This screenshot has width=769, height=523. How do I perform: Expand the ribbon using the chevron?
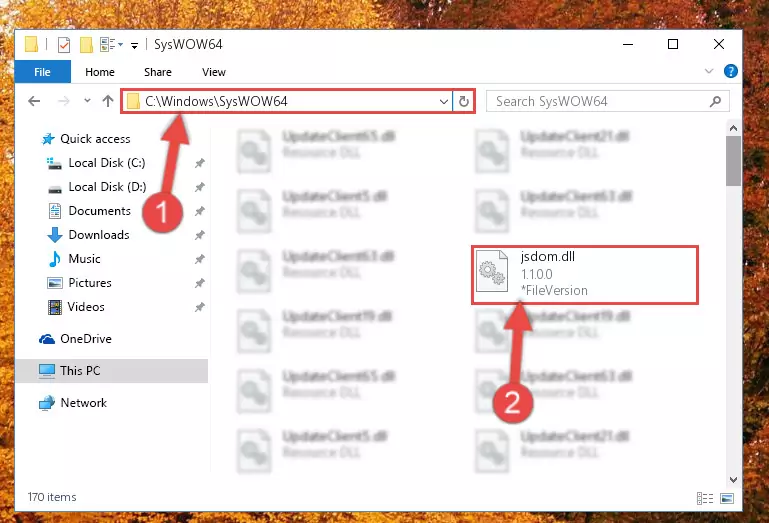click(709, 71)
